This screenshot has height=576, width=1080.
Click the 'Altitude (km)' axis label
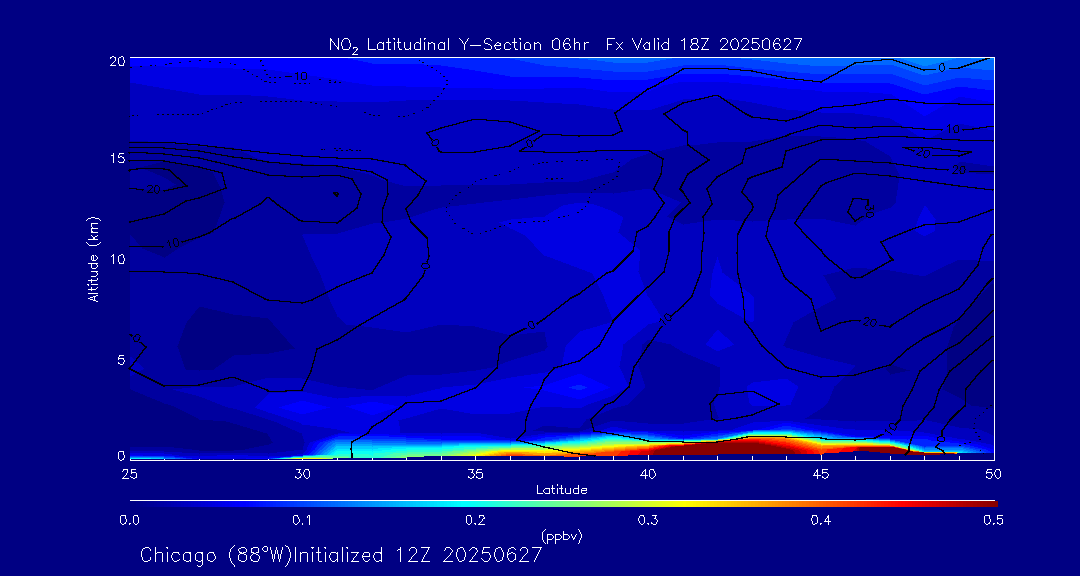[x=94, y=258]
